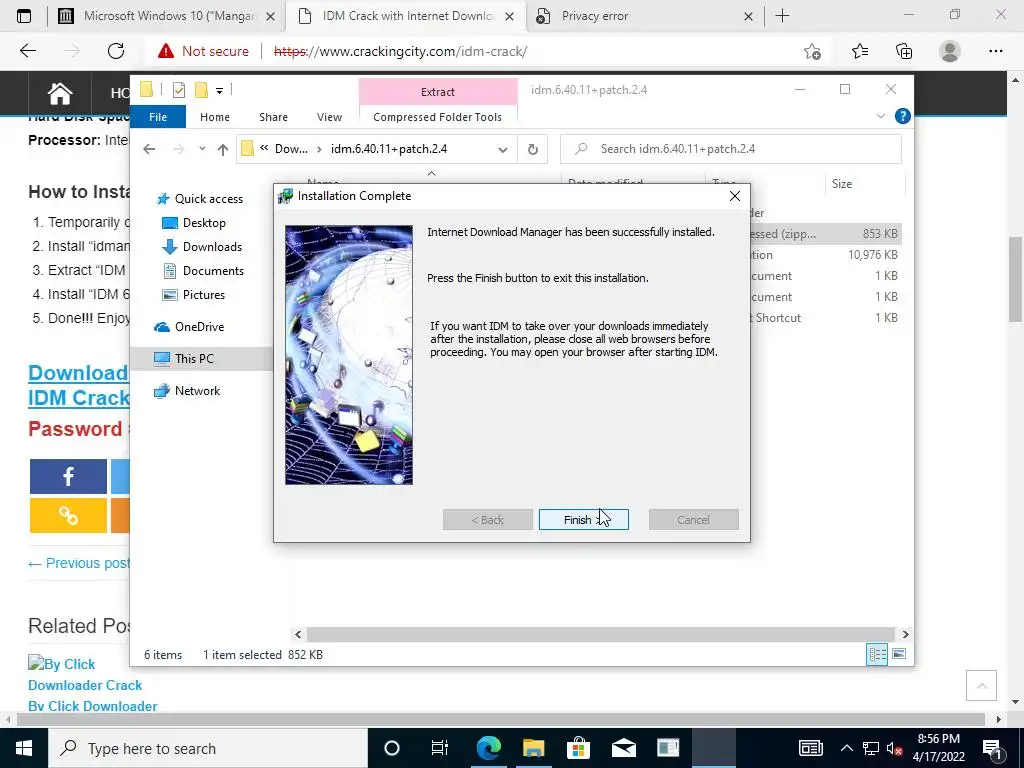Open the Windows Start menu
The image size is (1024, 768).
pos(24,748)
